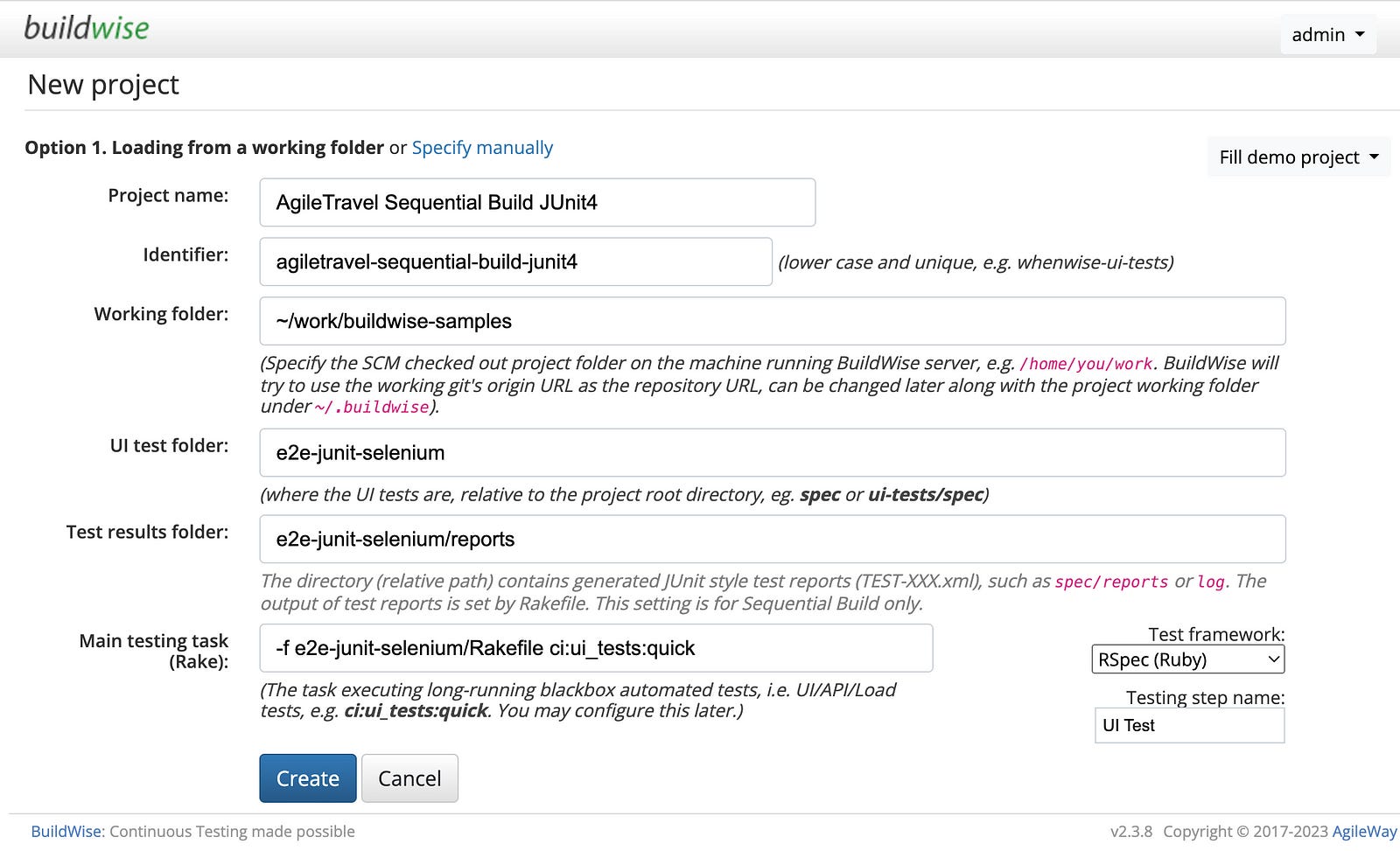Click the 'Identifier:' label
This screenshot has width=1400, height=851.
click(185, 255)
